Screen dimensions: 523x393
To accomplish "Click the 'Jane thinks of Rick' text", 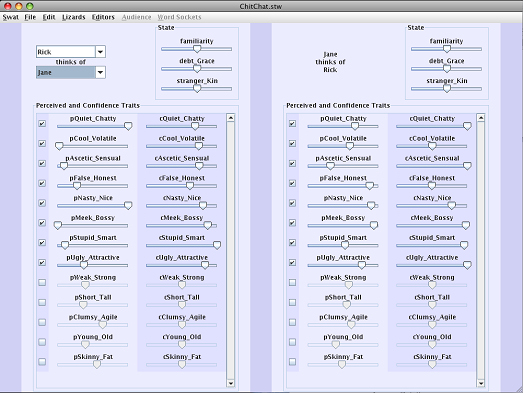I will (330, 62).
